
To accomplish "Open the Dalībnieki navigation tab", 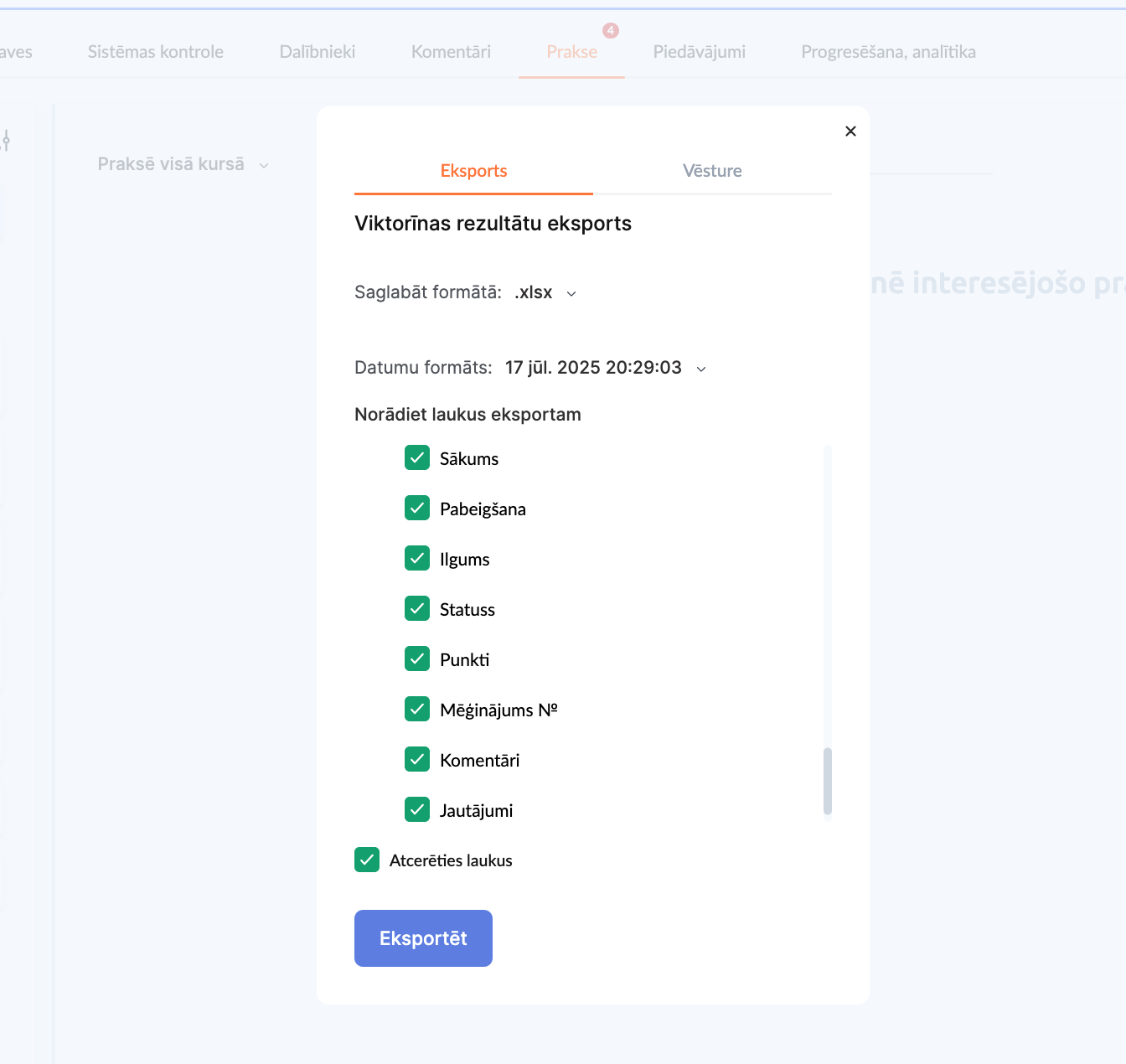I will 318,52.
